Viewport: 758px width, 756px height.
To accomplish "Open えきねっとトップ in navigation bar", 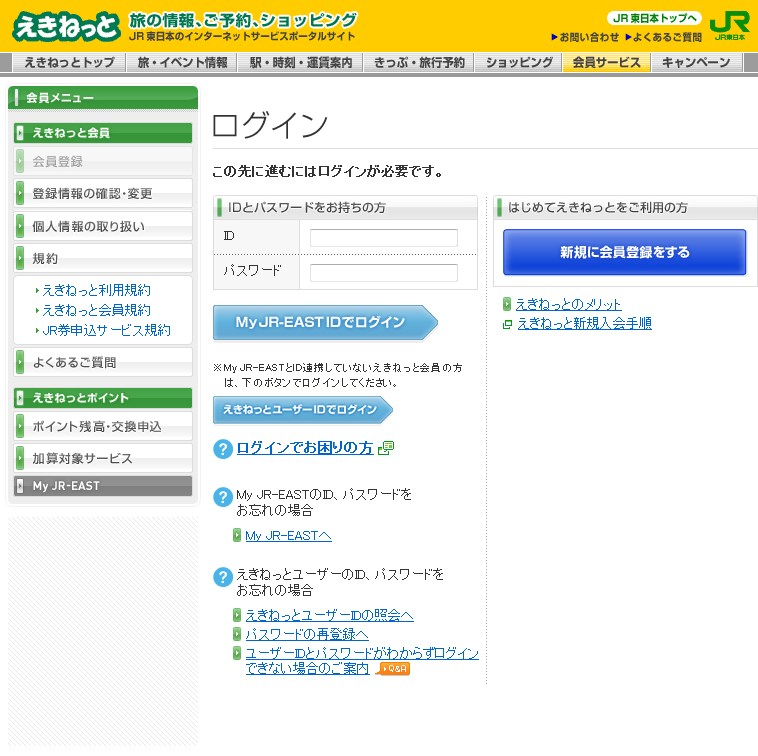I will point(69,62).
